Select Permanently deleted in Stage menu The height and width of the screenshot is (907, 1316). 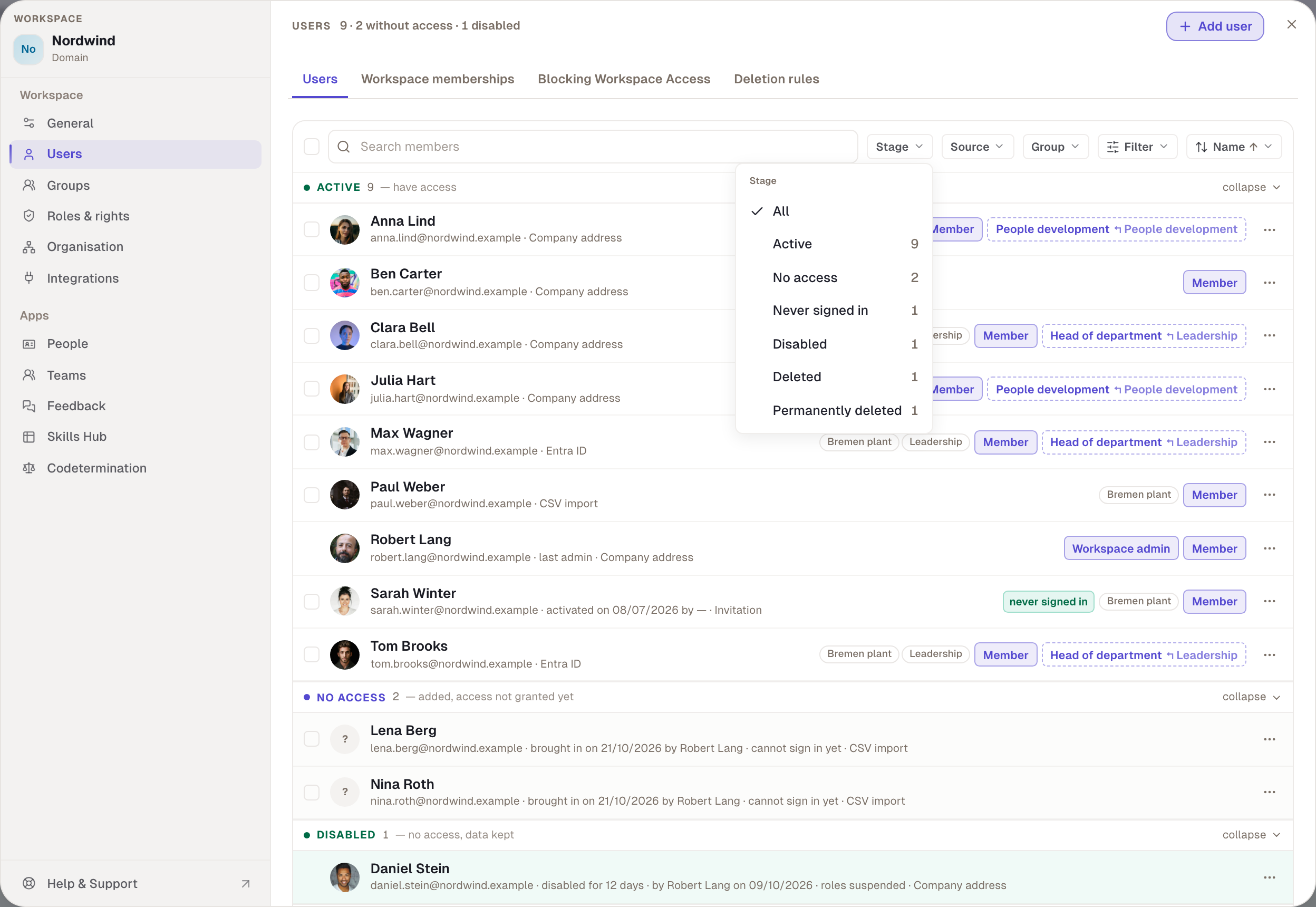(x=834, y=410)
